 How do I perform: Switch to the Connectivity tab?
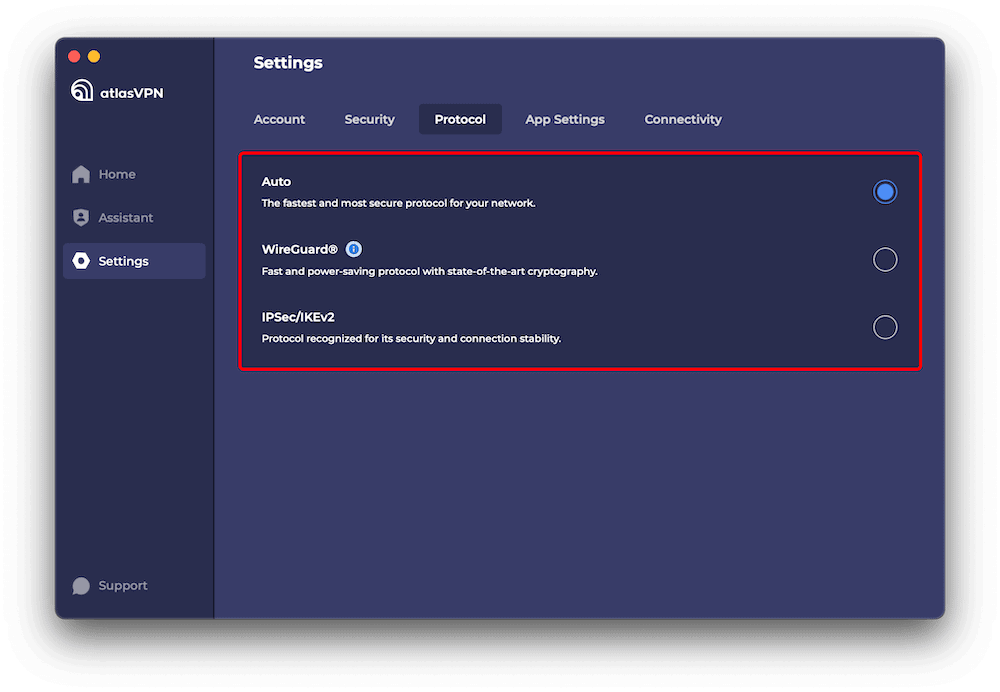683,119
